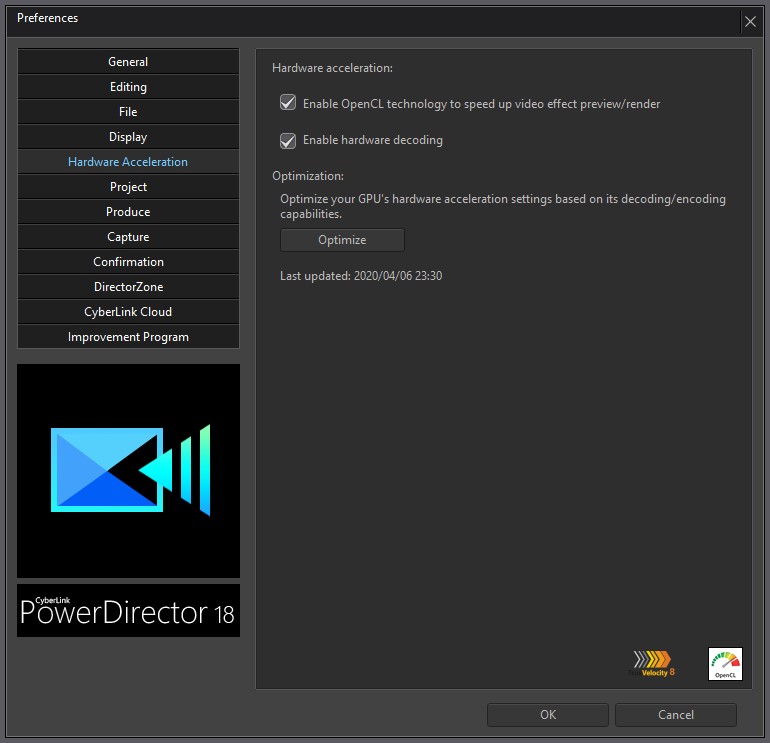Disable OpenCL technology checkbox
The height and width of the screenshot is (743, 770).
pyautogui.click(x=288, y=103)
